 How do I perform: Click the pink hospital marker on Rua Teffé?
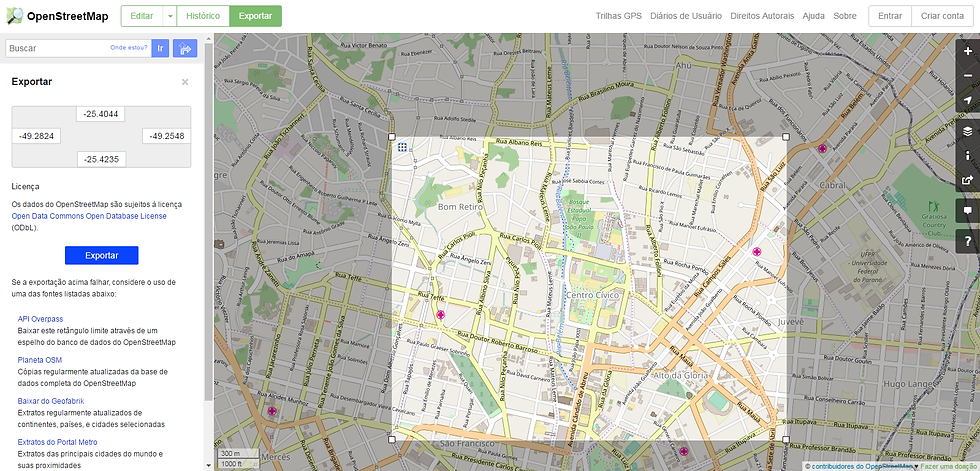[441, 315]
